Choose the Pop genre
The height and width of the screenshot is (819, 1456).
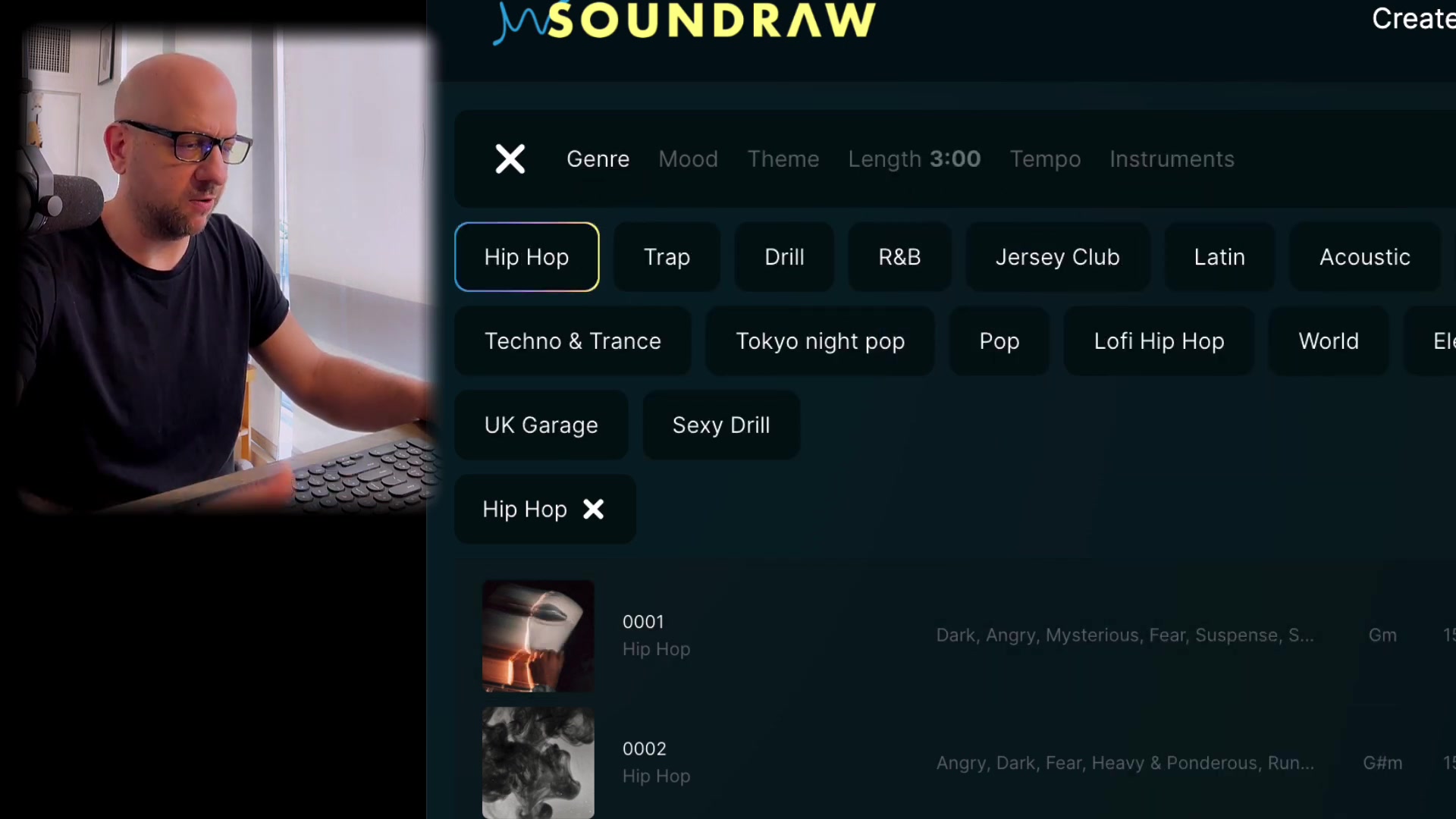tap(999, 341)
